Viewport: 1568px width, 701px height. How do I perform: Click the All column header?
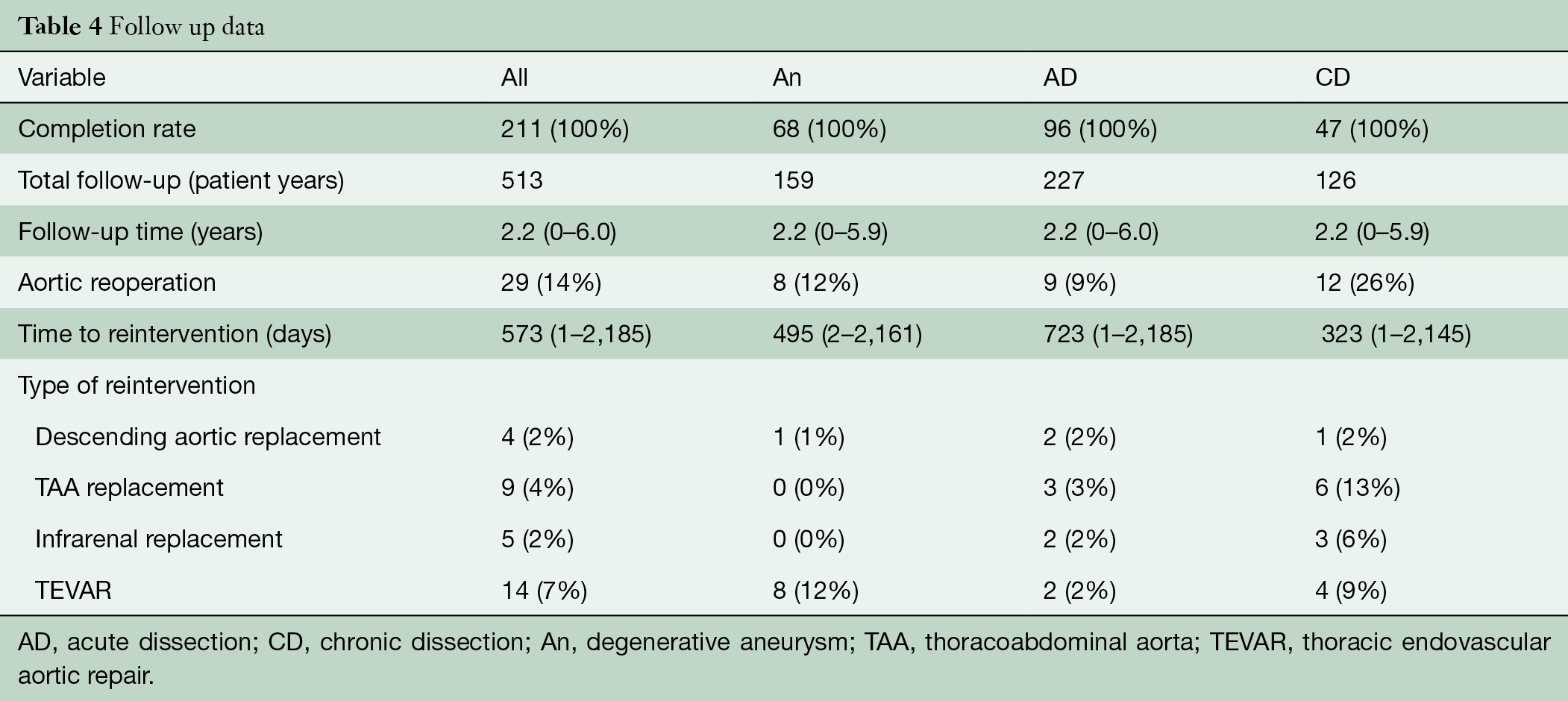pos(515,78)
